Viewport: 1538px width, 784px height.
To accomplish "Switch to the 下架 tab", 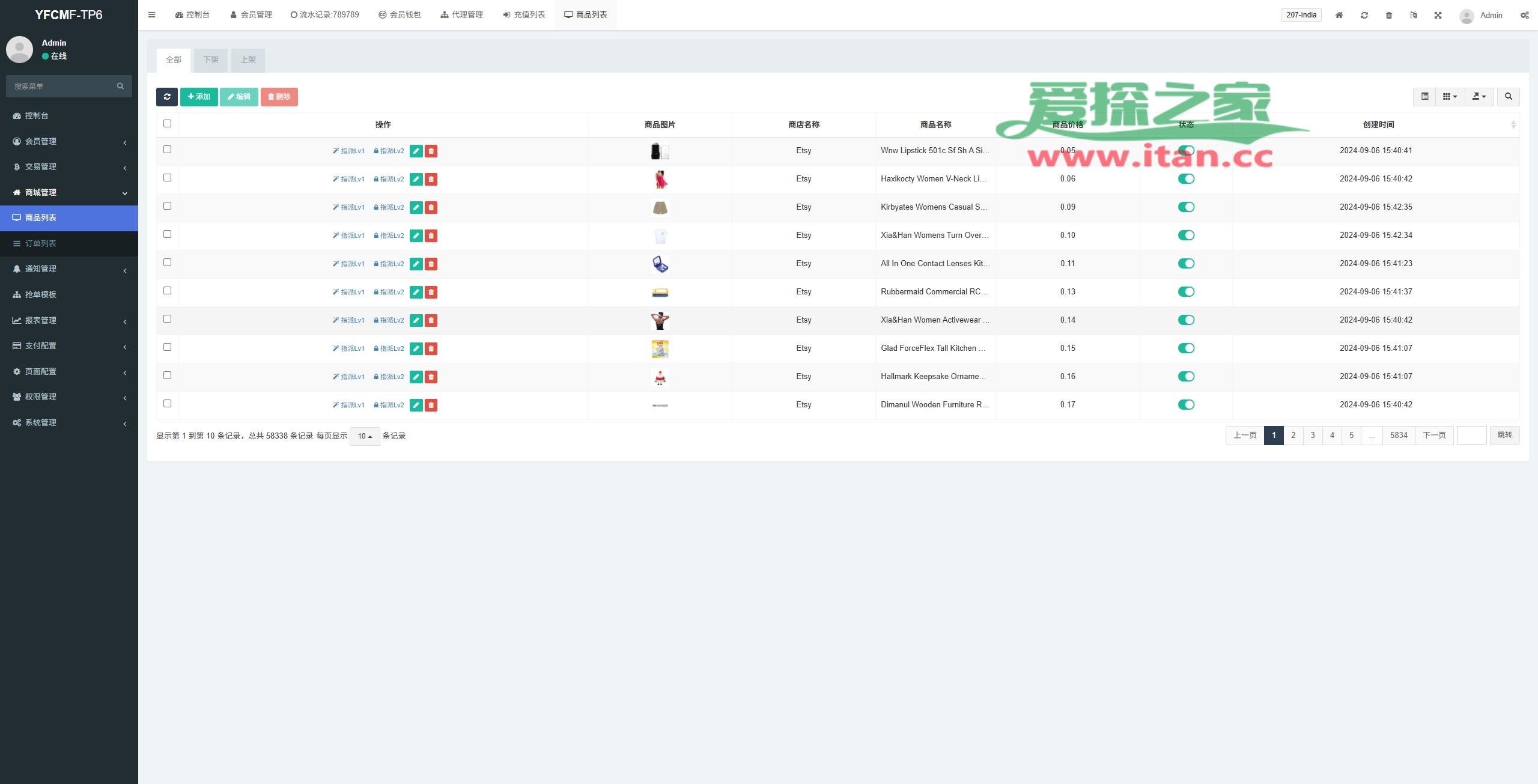I will tap(210, 60).
